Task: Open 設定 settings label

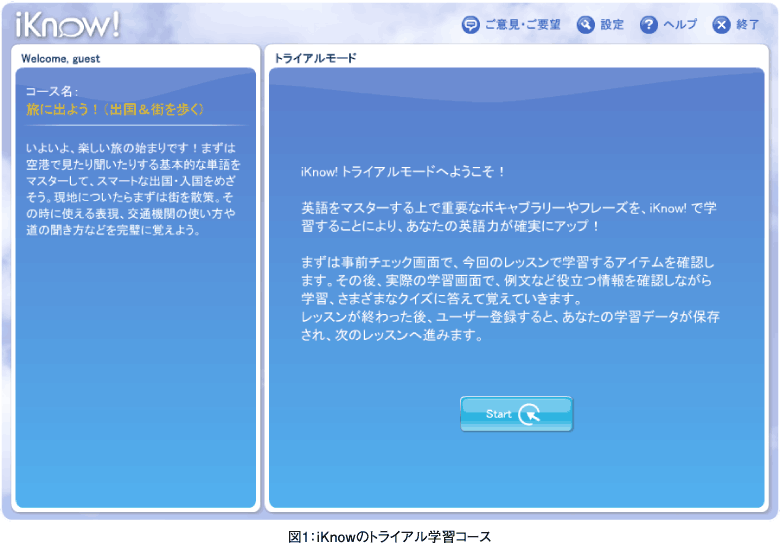Action: point(612,24)
